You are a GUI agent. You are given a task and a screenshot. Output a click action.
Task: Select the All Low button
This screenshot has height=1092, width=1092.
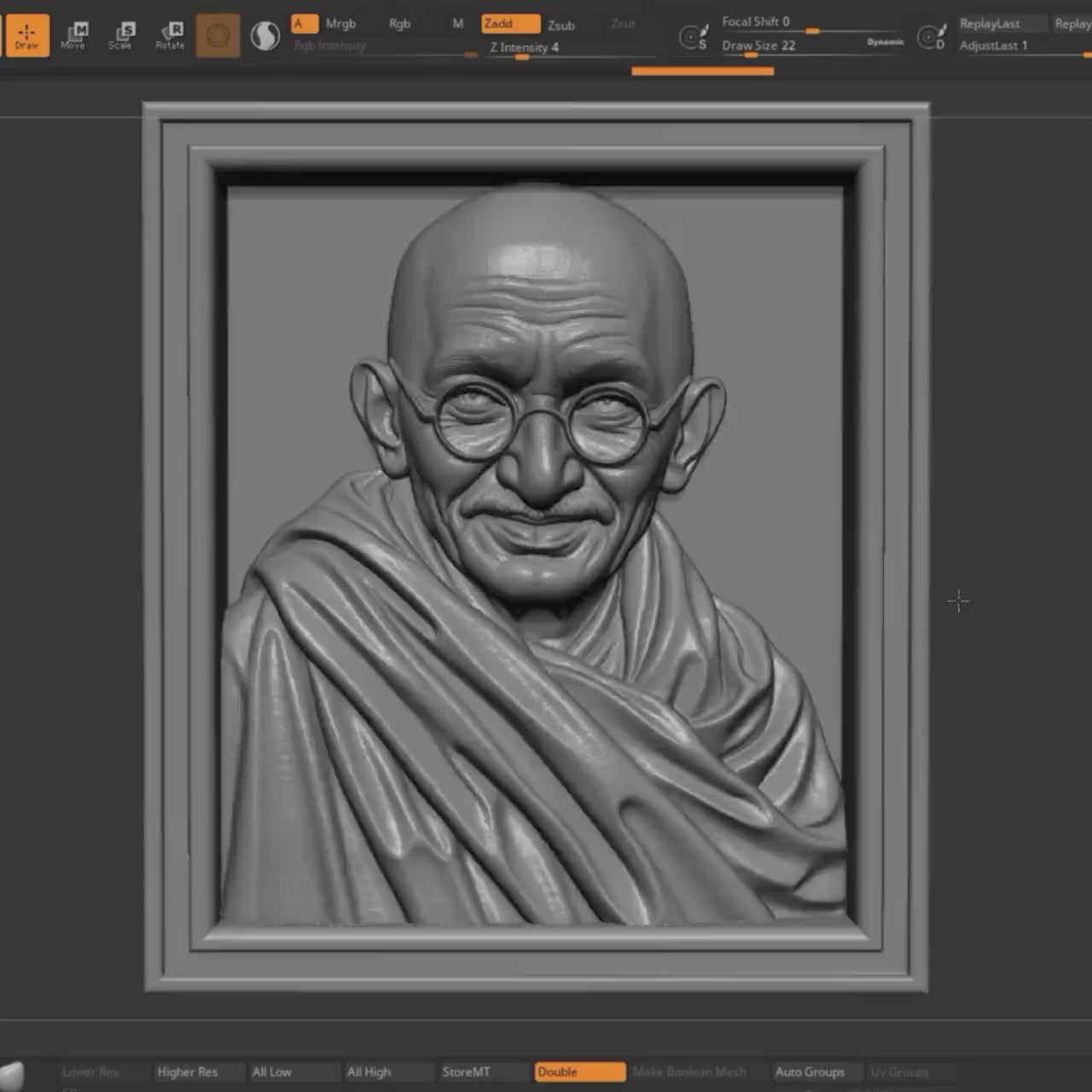(293, 1072)
